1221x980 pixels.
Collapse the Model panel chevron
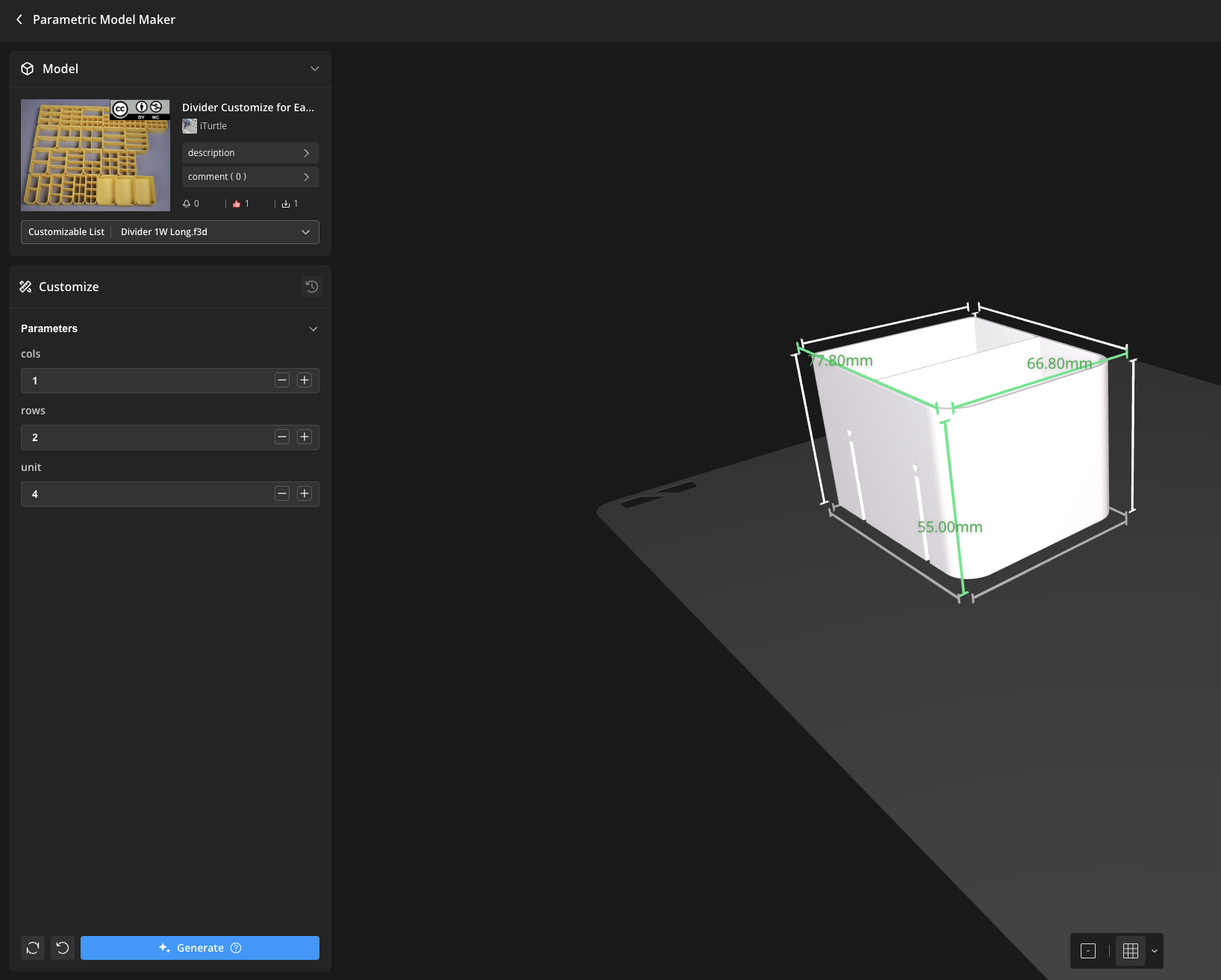click(x=315, y=69)
